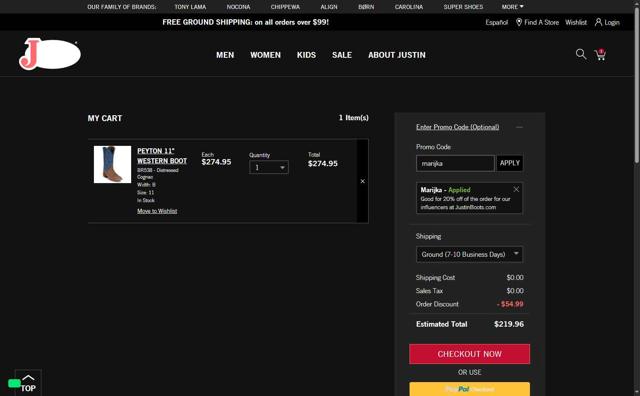Expand the MORE brands dropdown
Image resolution: width=640 pixels, height=396 pixels.
[x=512, y=7]
